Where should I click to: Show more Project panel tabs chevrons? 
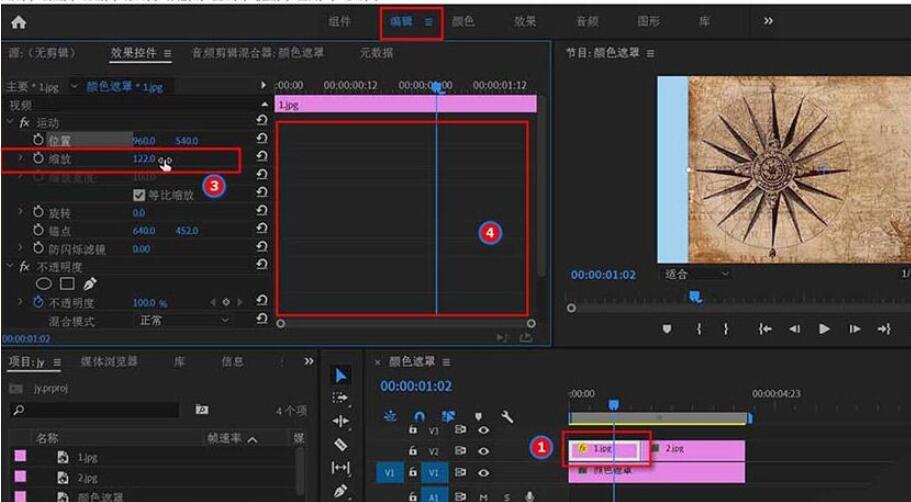309,361
